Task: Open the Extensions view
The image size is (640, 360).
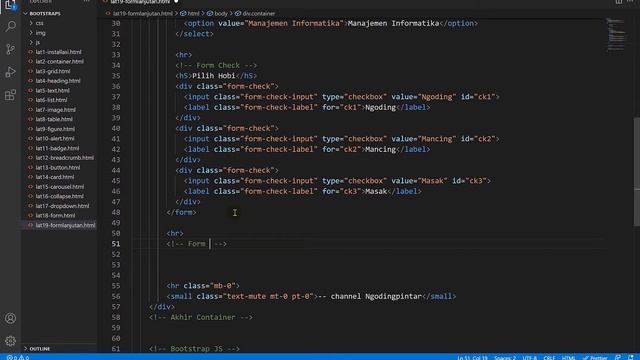Action: click(11, 95)
